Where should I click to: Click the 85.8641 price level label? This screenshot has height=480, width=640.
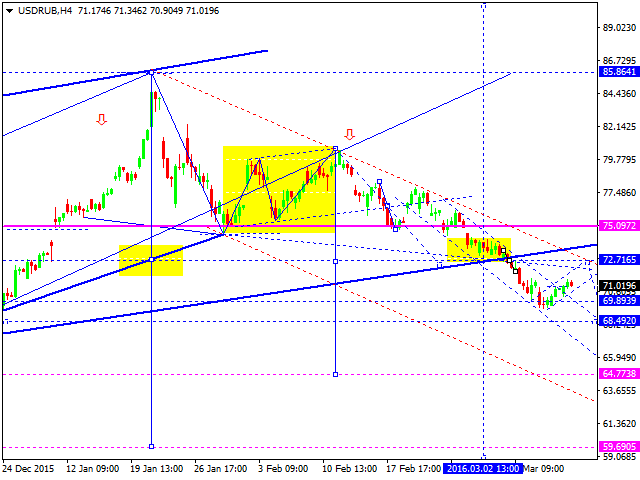click(619, 73)
